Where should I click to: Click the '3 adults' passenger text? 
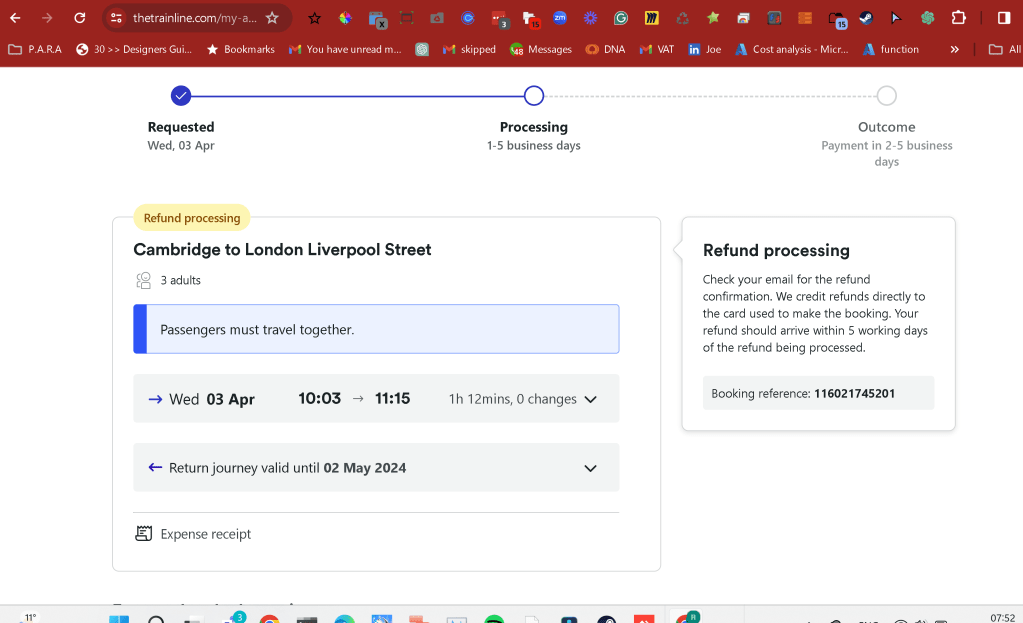point(181,280)
